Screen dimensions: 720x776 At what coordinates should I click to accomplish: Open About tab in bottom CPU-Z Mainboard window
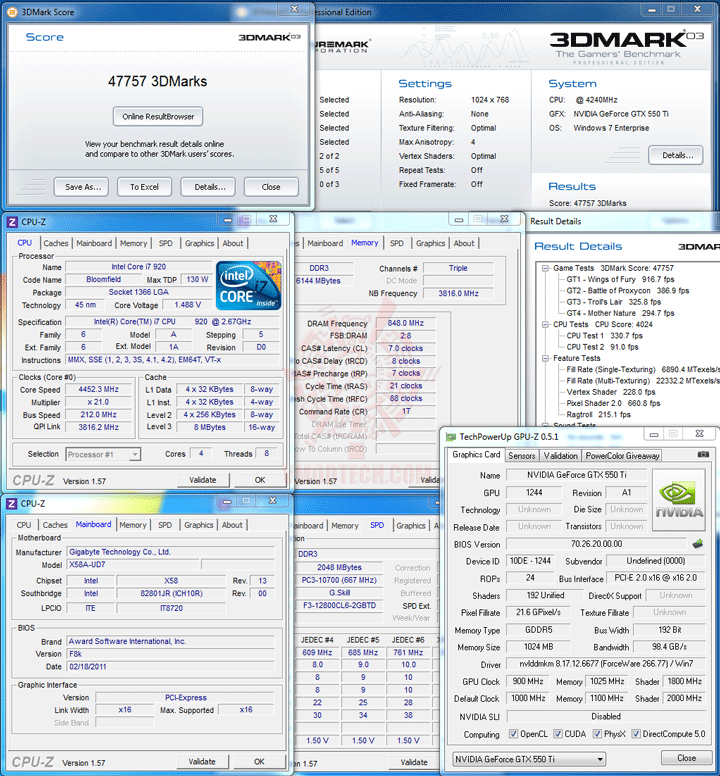[232, 525]
